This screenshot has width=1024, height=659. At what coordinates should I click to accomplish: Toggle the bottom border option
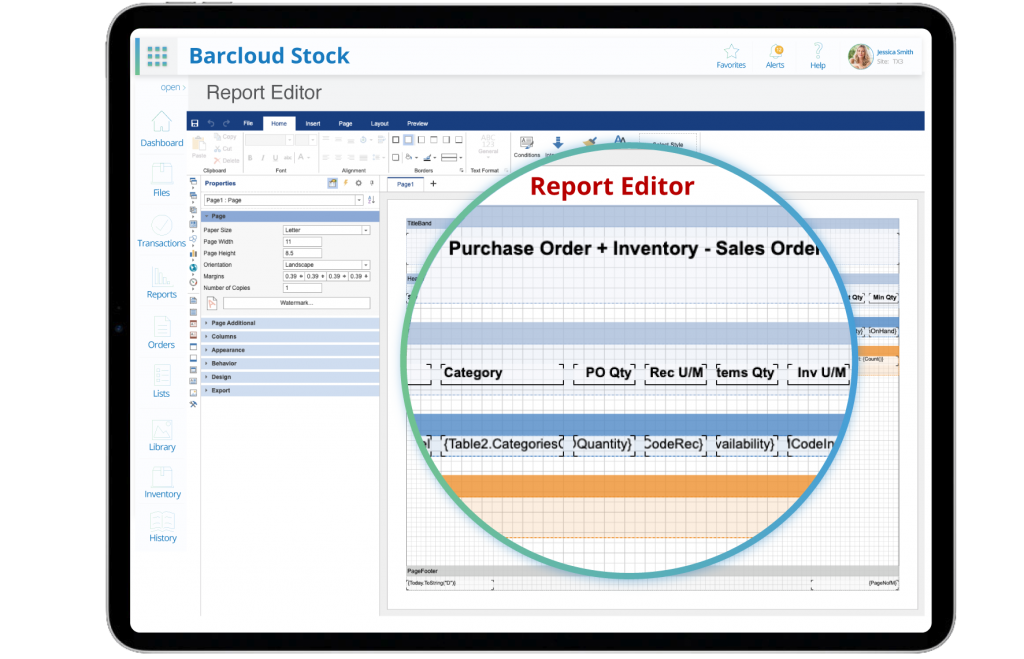click(x=459, y=140)
